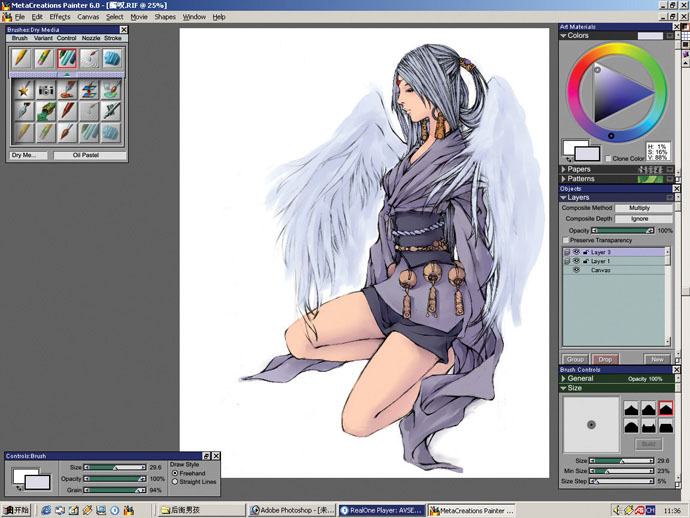
Task: Select the paint tube brush icon
Action: click(x=67, y=90)
